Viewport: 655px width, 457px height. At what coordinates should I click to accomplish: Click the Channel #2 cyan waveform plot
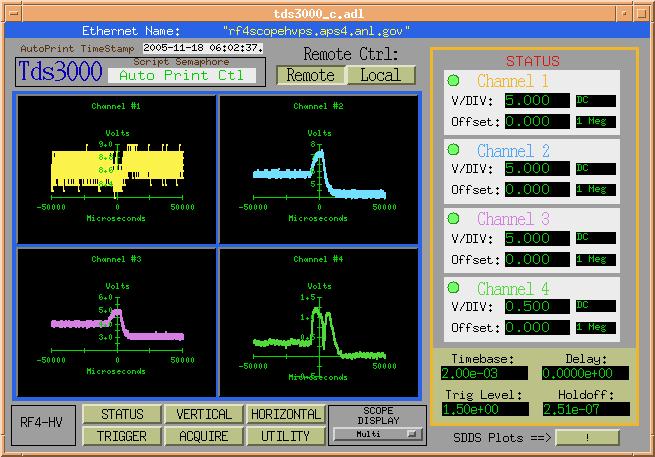pos(318,169)
